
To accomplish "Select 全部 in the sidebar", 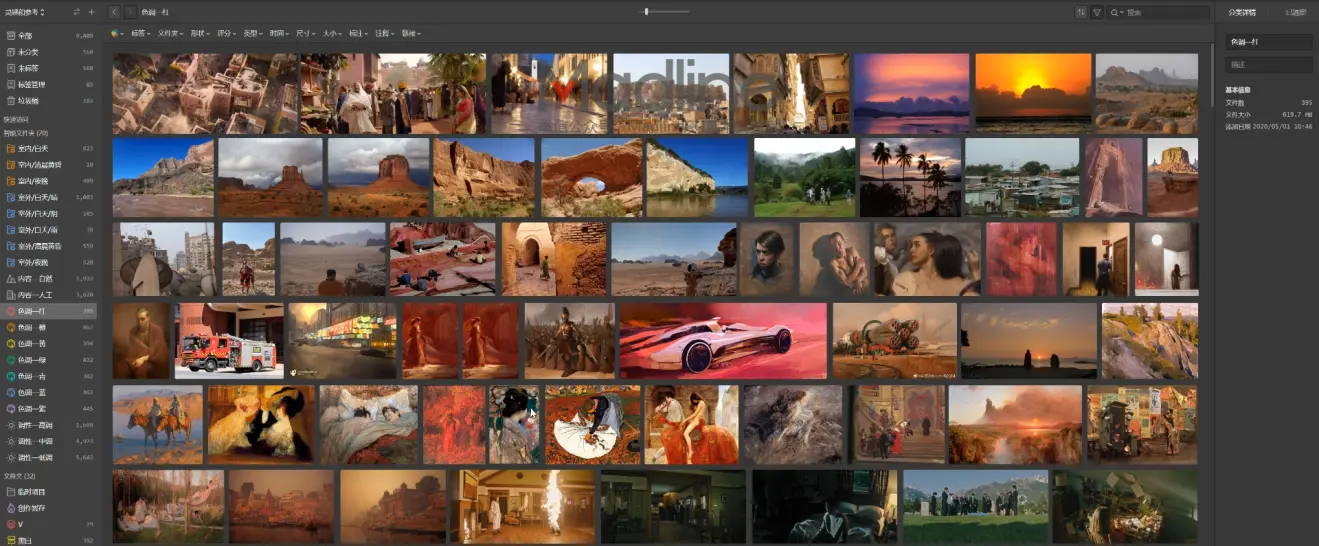I will [48, 35].
